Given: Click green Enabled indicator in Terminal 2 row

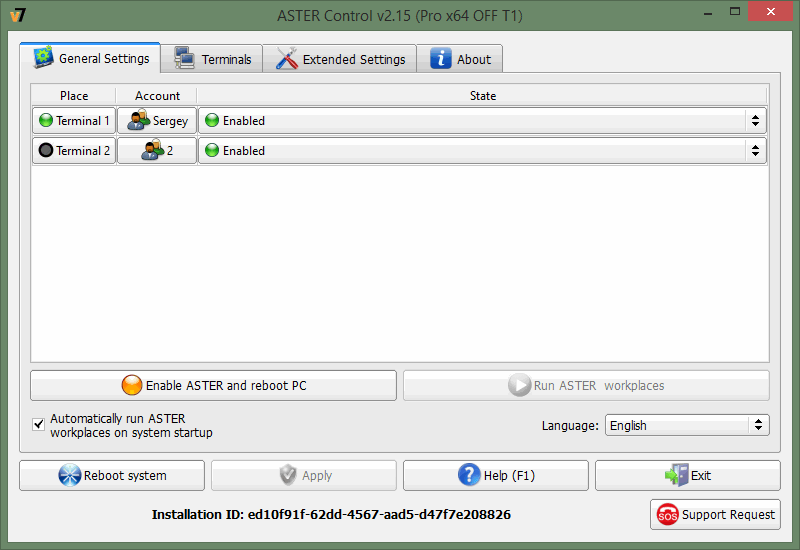Looking at the screenshot, I should [x=212, y=150].
